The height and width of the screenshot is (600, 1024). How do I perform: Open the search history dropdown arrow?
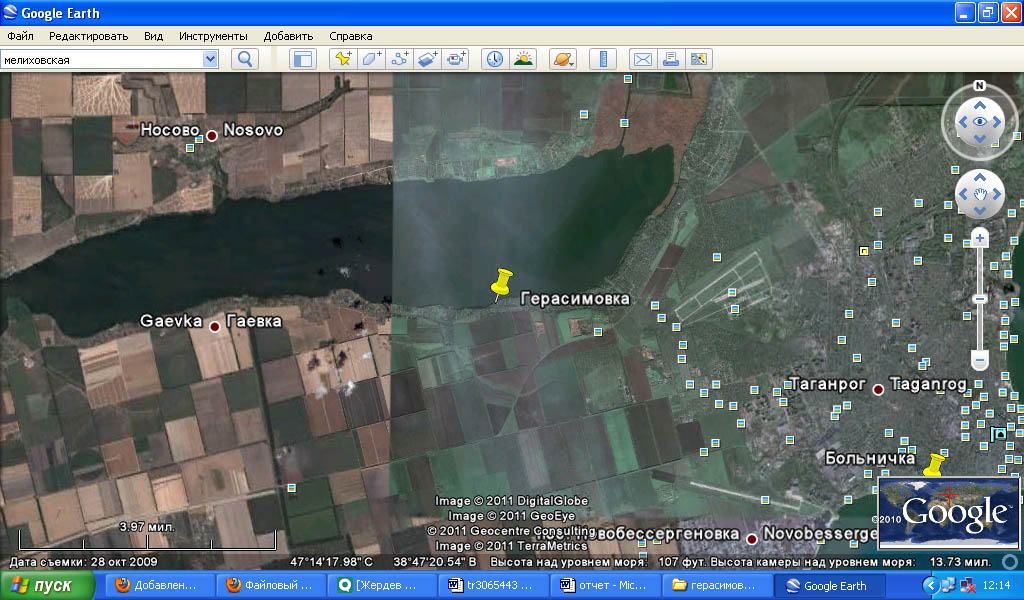[x=210, y=59]
